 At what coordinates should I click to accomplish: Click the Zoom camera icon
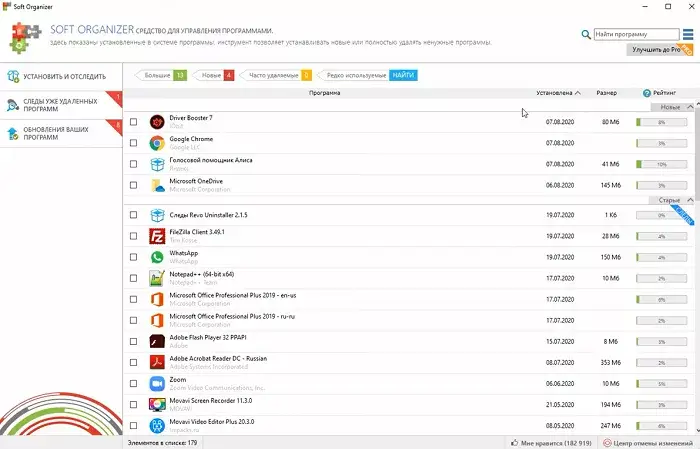157,383
